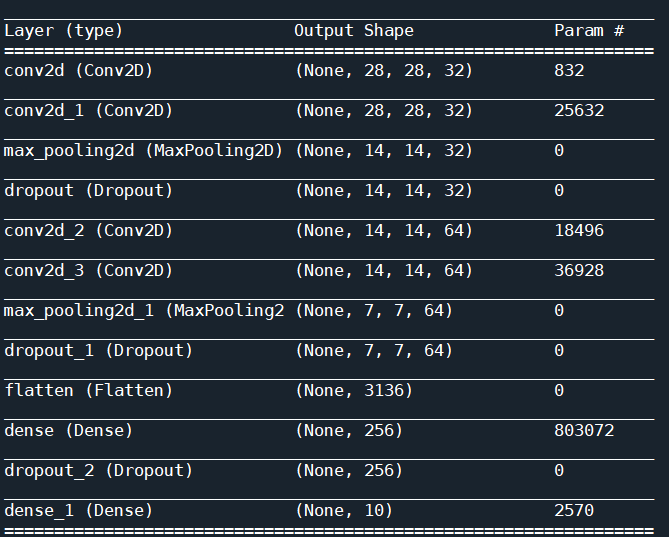Image resolution: width=669 pixels, height=537 pixels.
Task: Select the 'conv2d_3 (Conv2D)' layer name
Action: [x=88, y=271]
